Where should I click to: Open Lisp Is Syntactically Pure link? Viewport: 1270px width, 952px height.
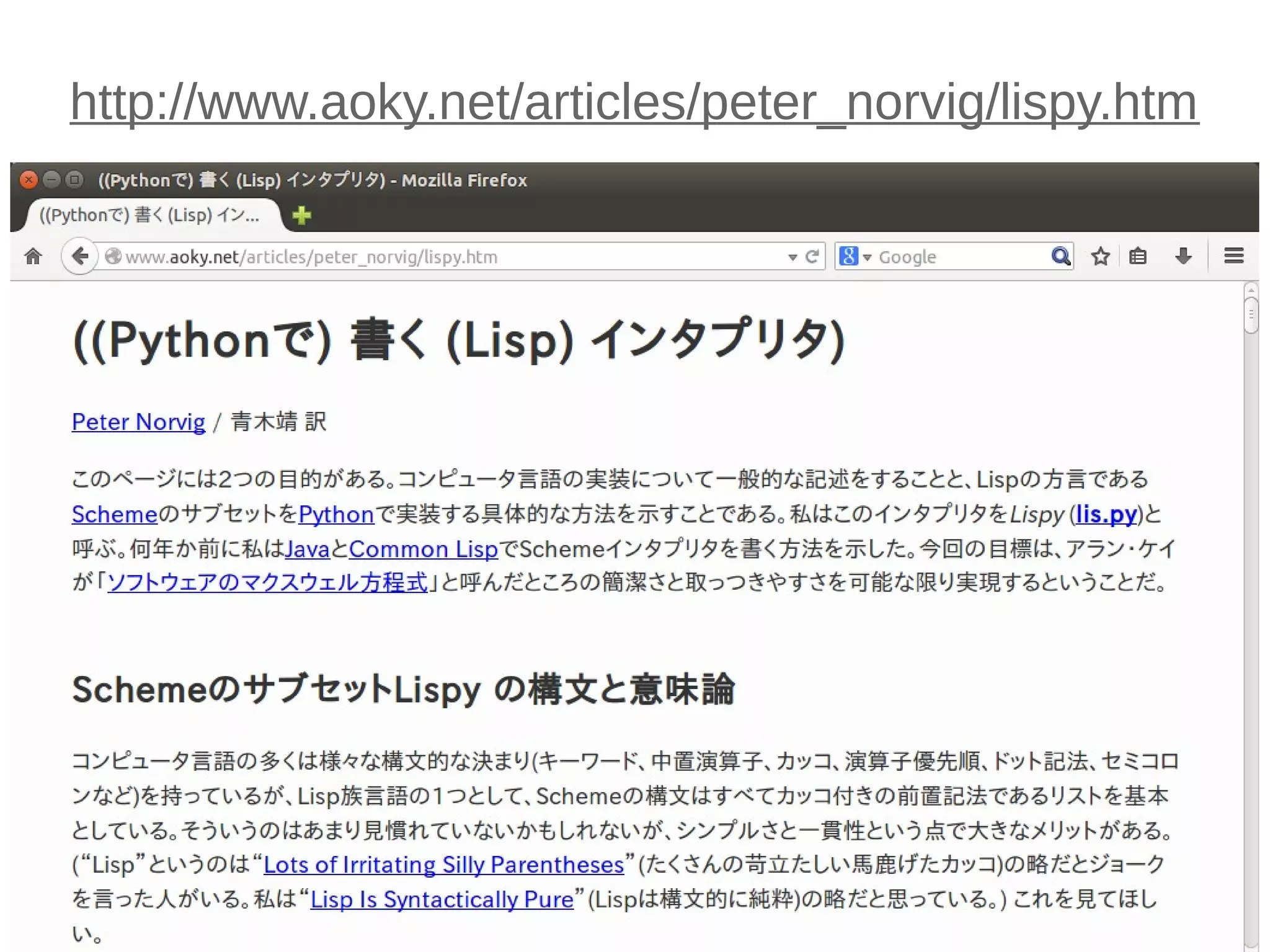coord(442,899)
